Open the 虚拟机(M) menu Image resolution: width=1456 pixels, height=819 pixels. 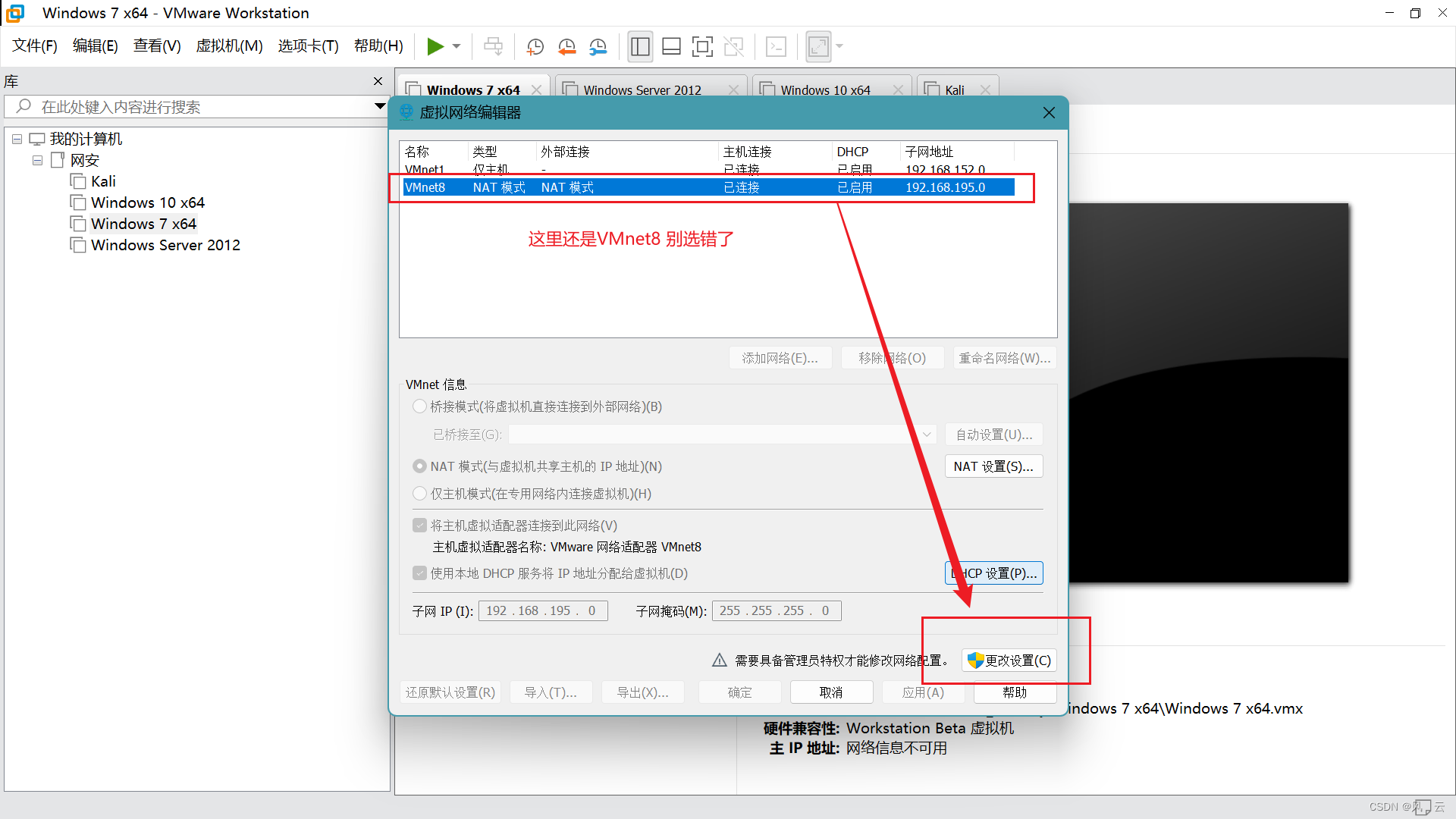[229, 46]
